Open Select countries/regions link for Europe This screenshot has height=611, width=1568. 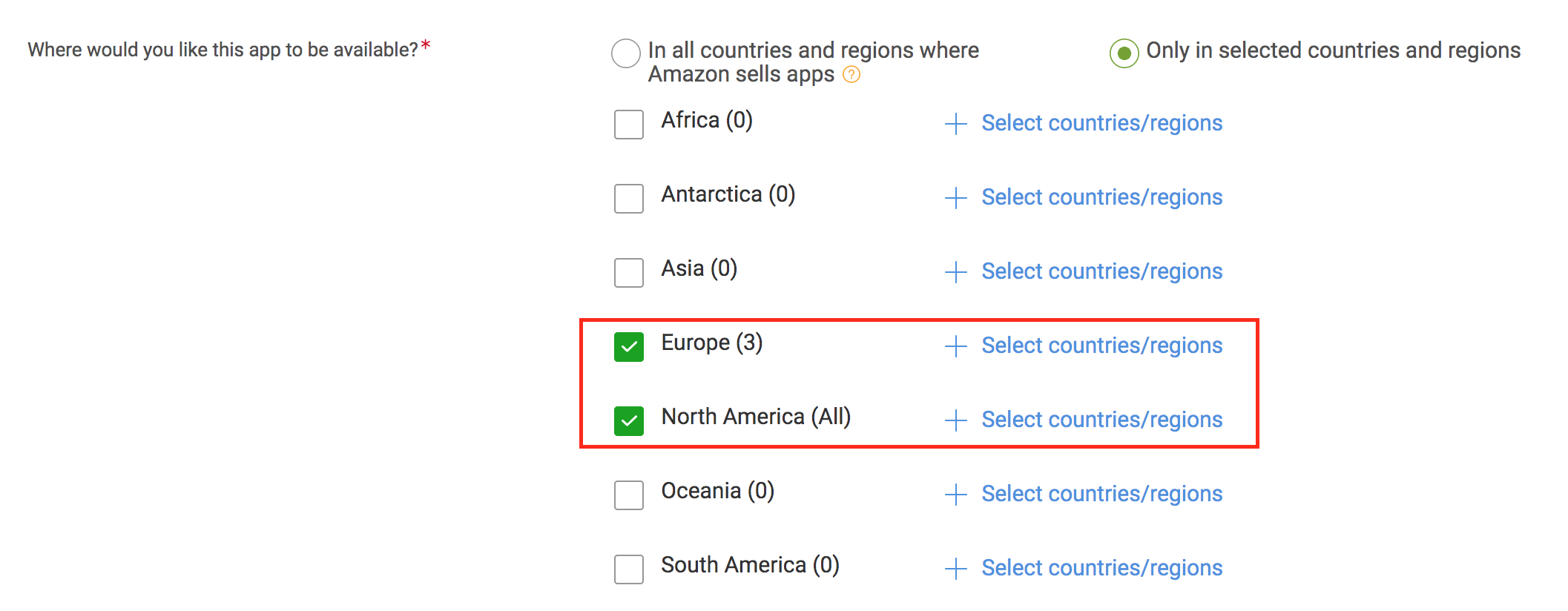click(x=1101, y=346)
